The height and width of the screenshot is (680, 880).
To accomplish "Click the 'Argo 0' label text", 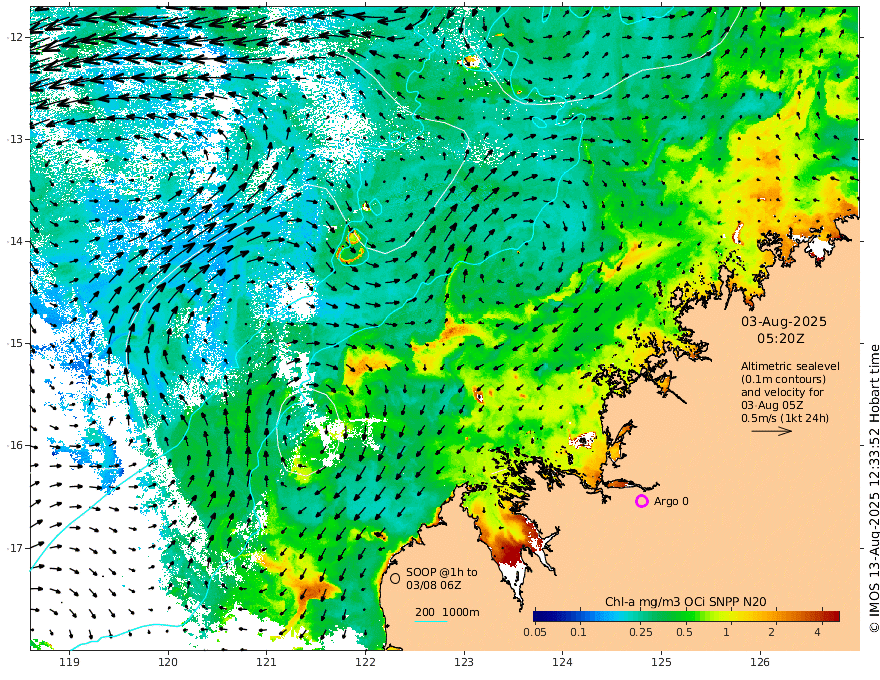I will [x=671, y=501].
